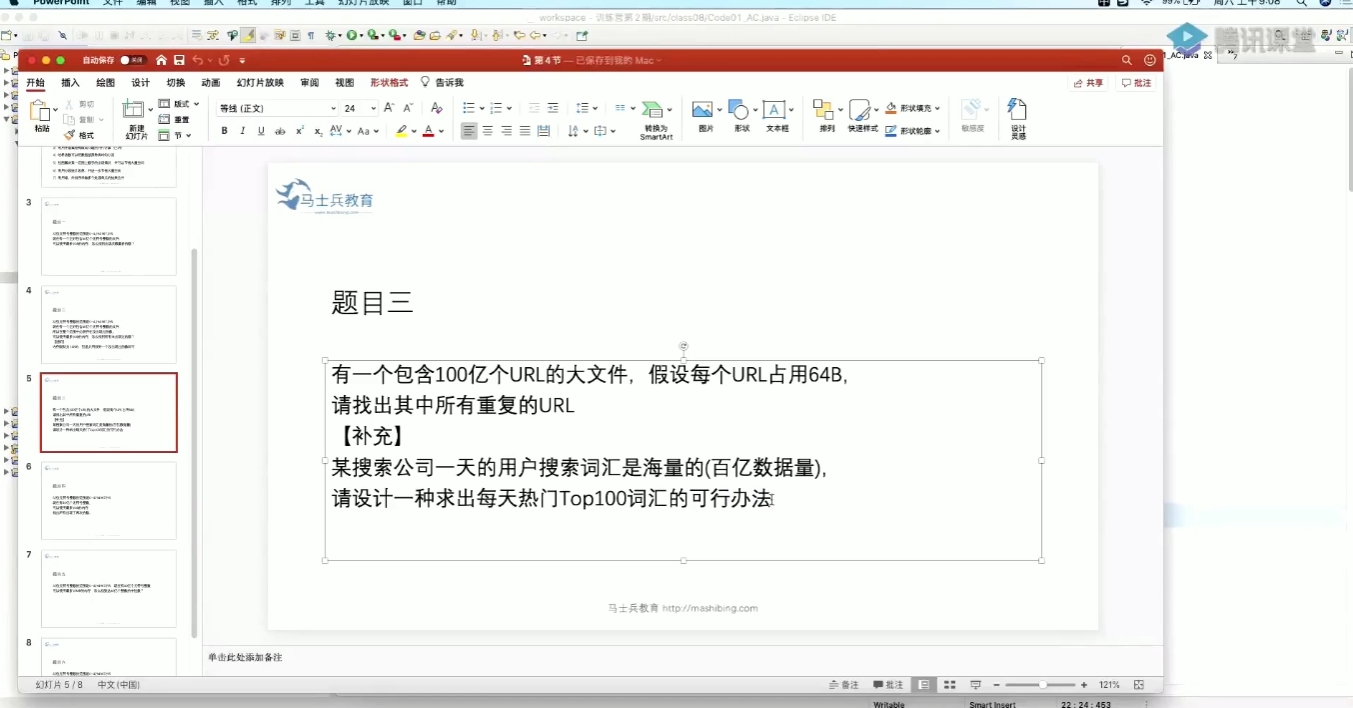This screenshot has height=708, width=1353.
Task: Toggle italic formatting
Action: 242,130
